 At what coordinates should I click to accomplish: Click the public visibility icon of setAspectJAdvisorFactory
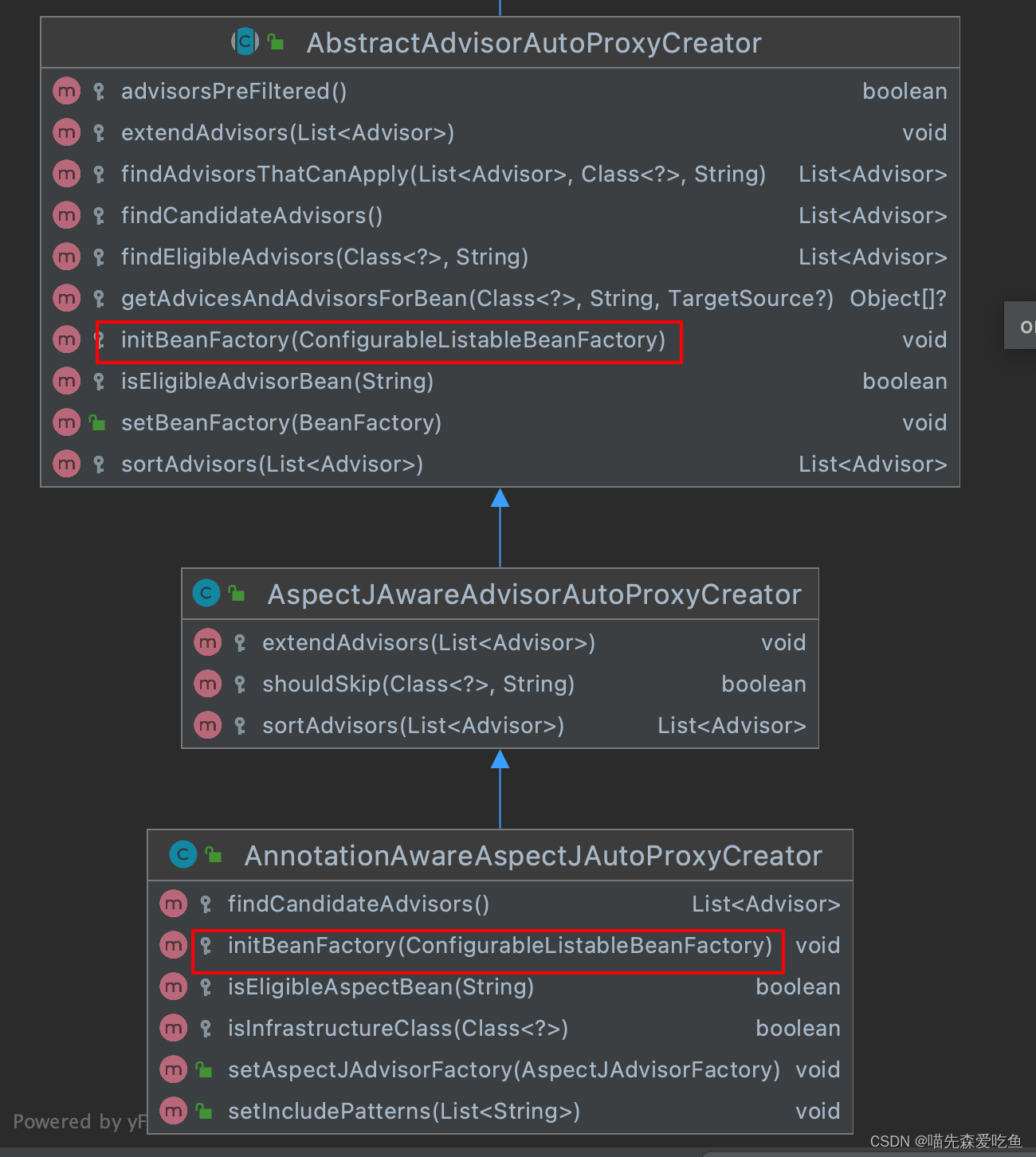(204, 1069)
